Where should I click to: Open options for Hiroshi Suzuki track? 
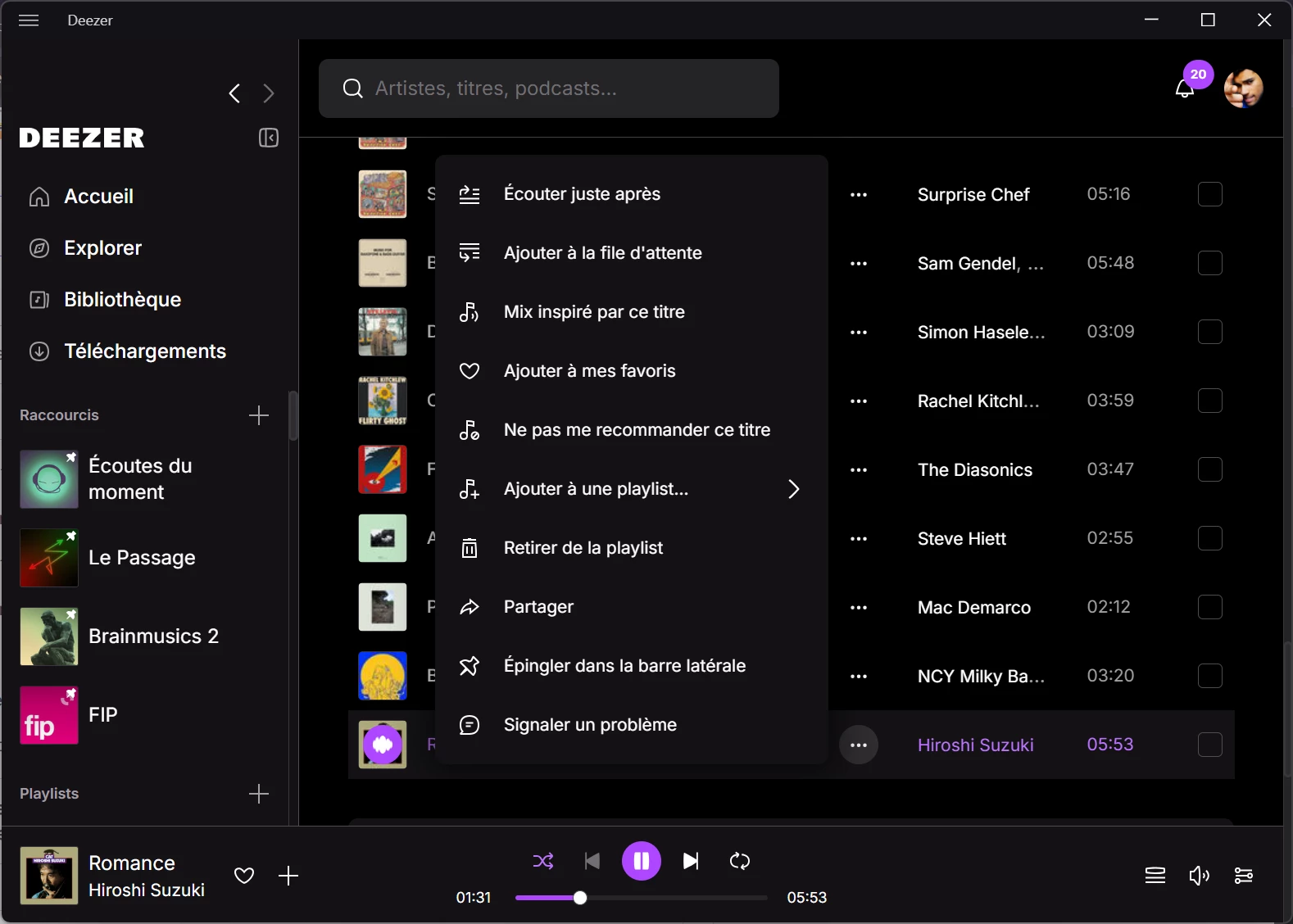tap(859, 745)
